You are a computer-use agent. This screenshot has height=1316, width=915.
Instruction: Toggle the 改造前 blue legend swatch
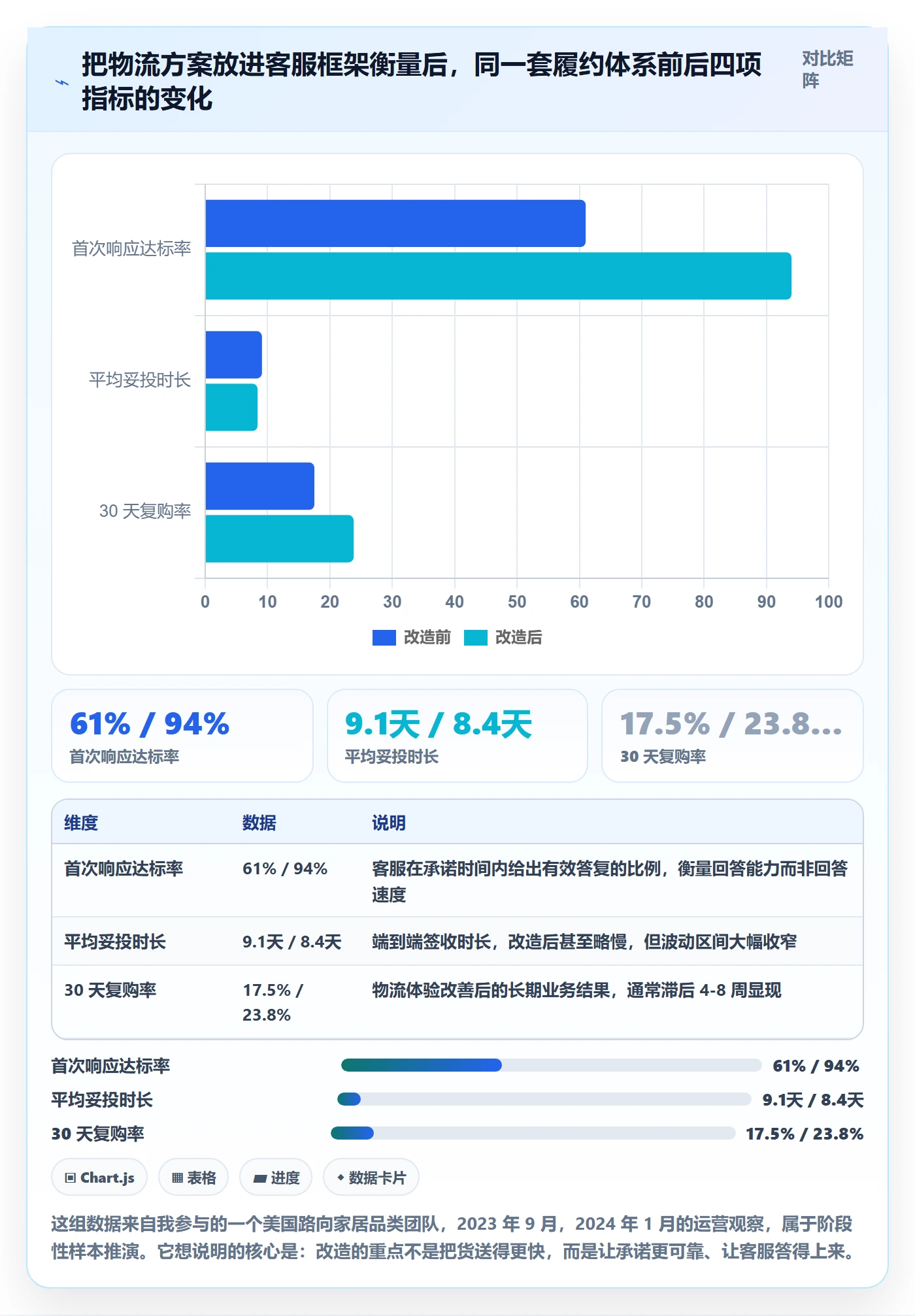(384, 638)
